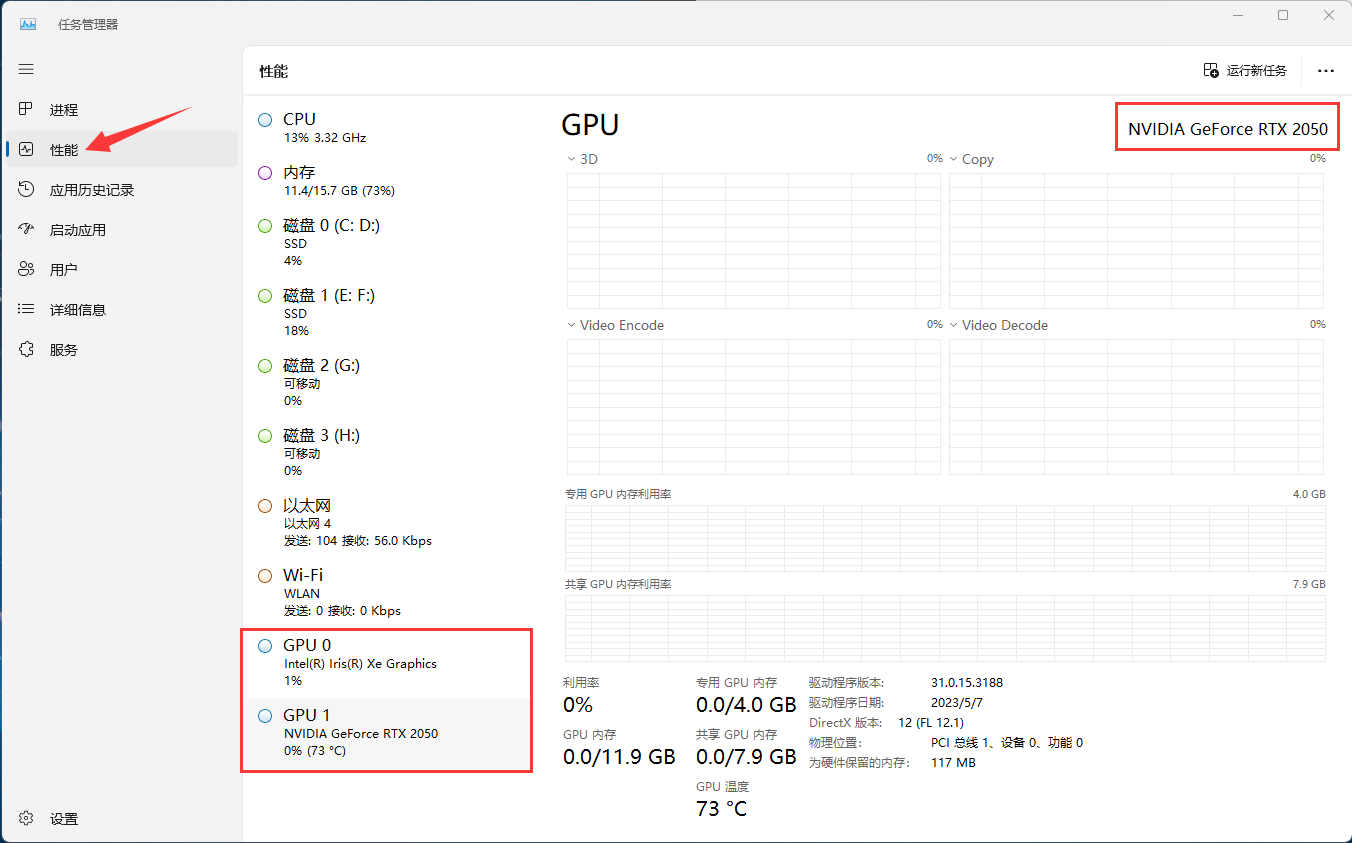Open the three-dot more options menu

tap(1326, 70)
